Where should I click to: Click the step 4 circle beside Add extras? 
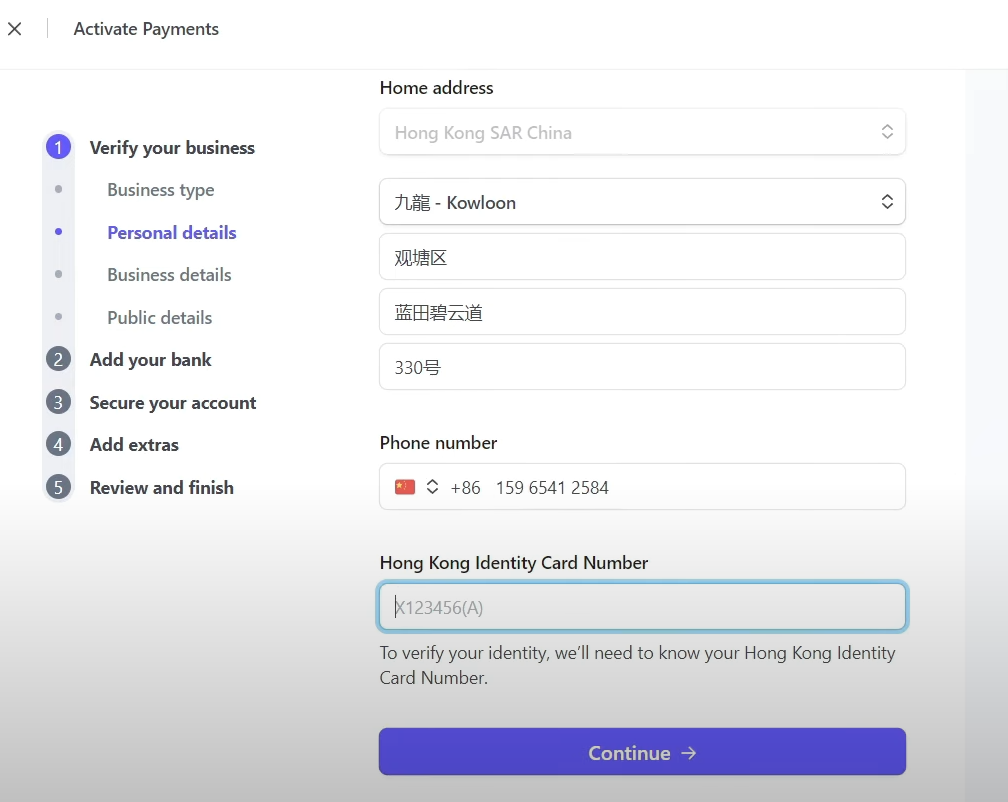(58, 444)
